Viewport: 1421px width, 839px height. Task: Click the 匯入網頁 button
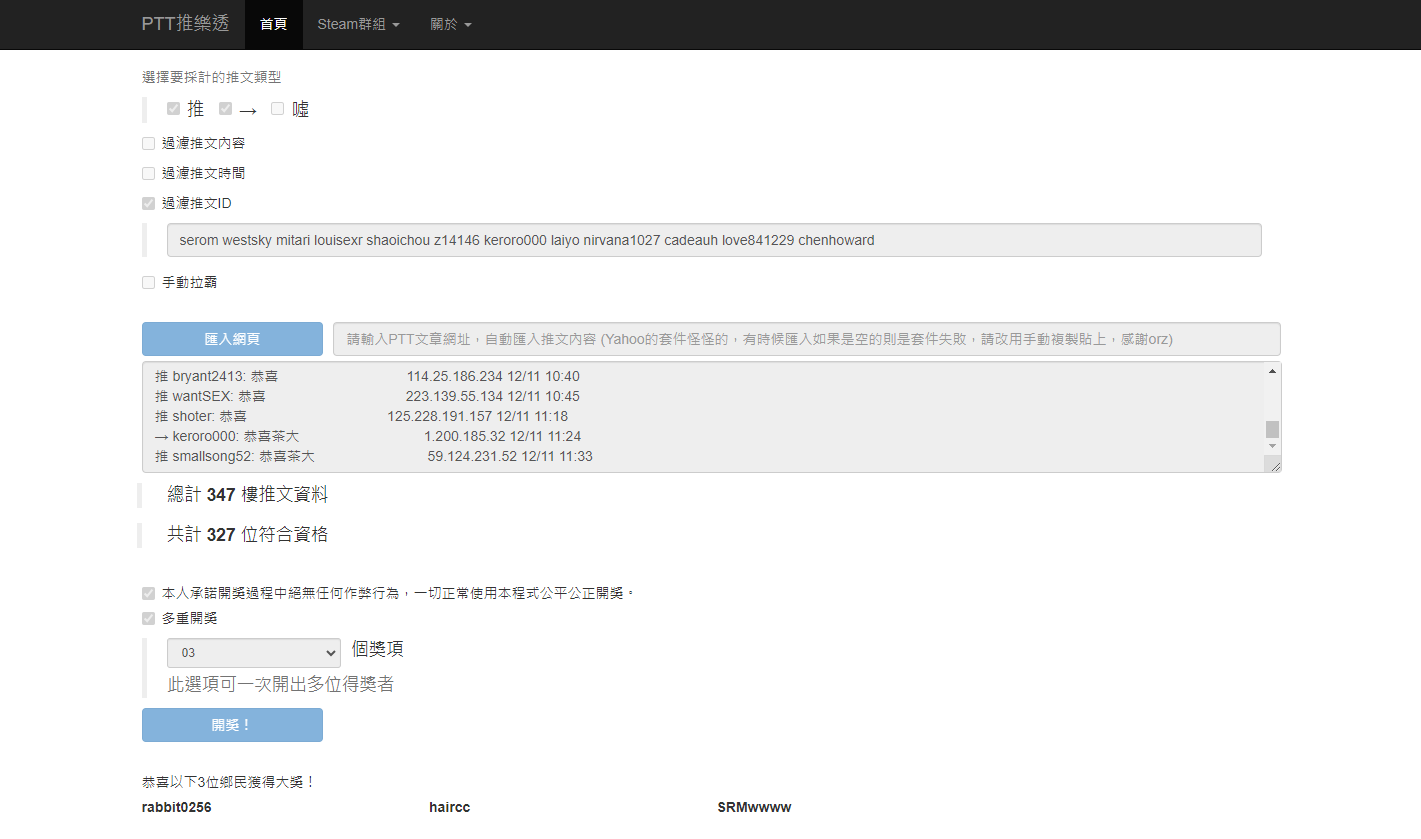click(232, 339)
